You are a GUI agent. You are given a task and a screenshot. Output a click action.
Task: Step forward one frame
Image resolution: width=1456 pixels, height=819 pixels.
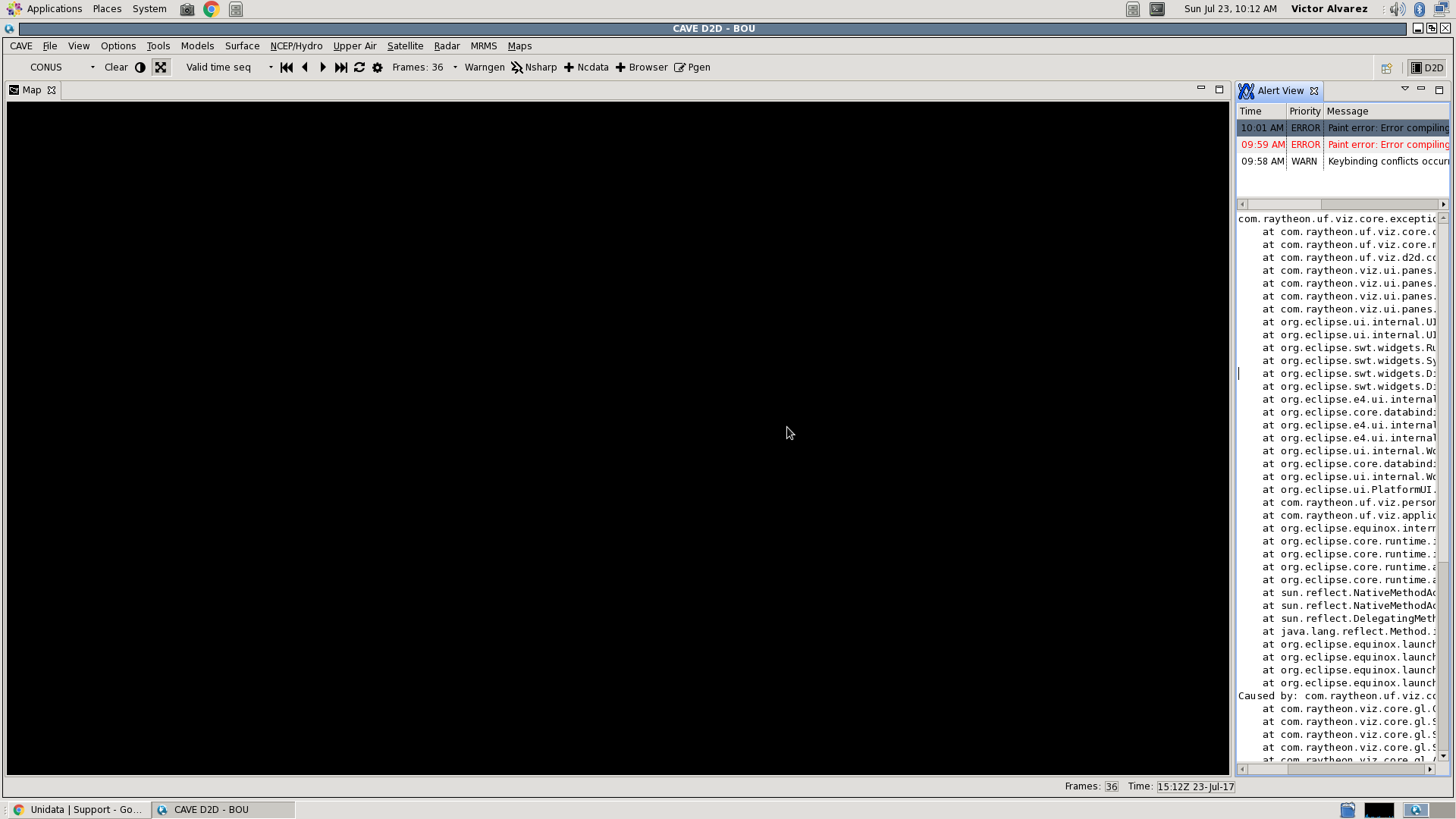[323, 67]
